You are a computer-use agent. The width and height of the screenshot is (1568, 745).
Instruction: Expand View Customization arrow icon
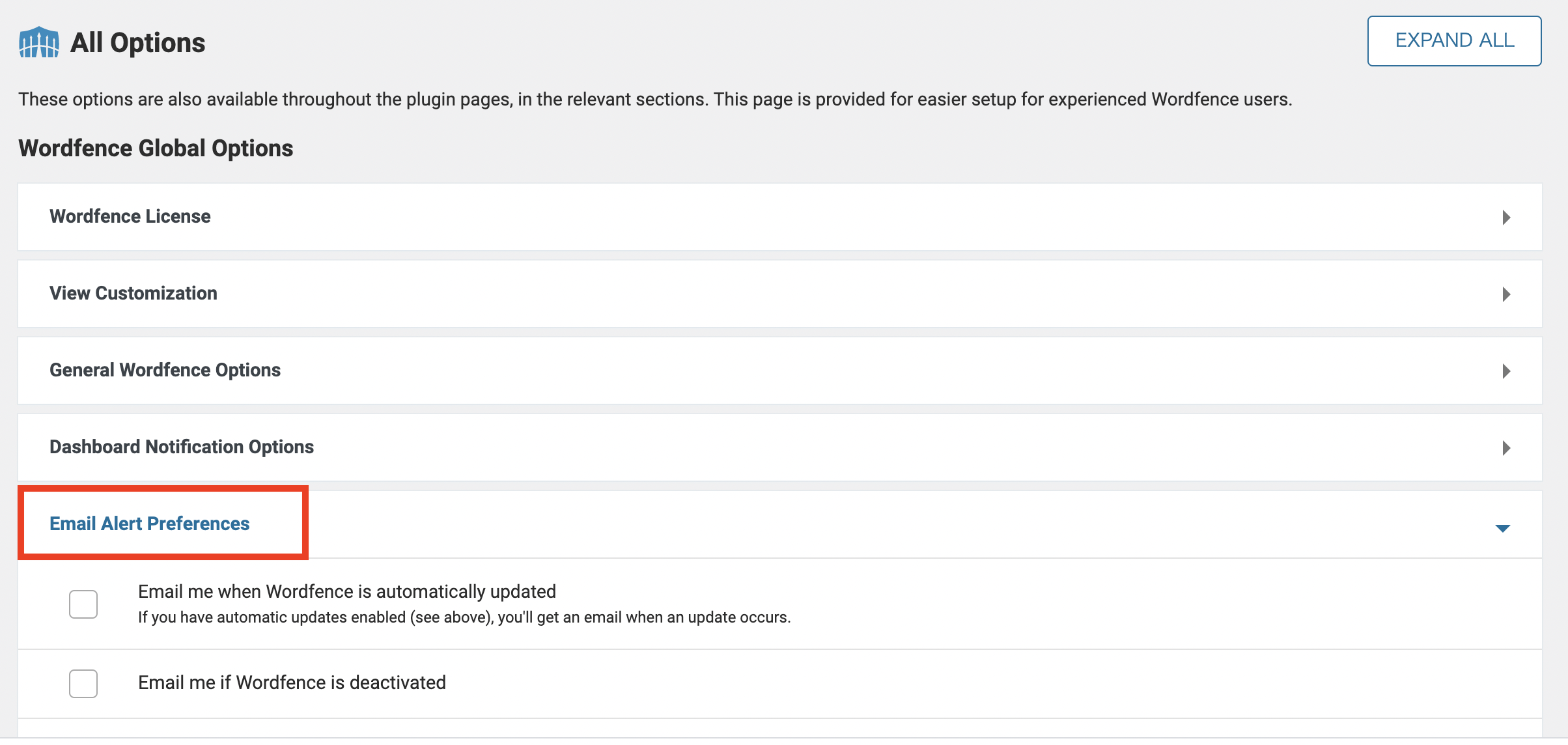[1505, 294]
